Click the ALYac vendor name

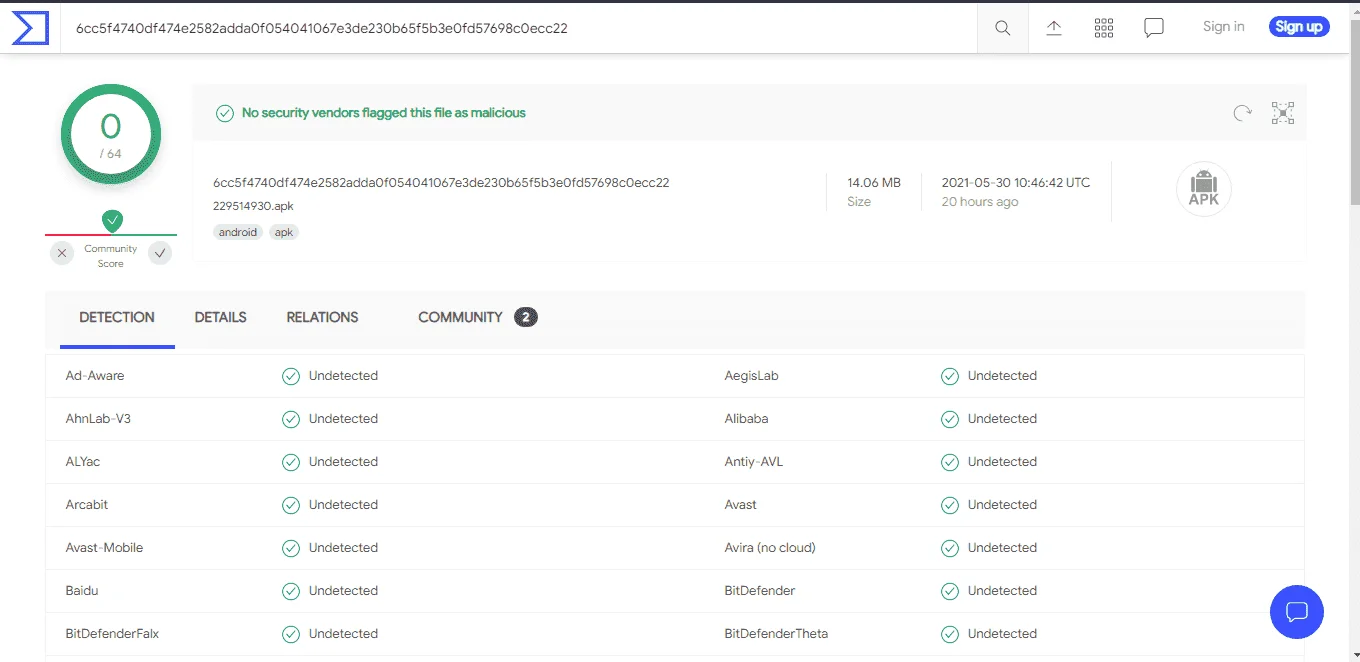click(83, 462)
